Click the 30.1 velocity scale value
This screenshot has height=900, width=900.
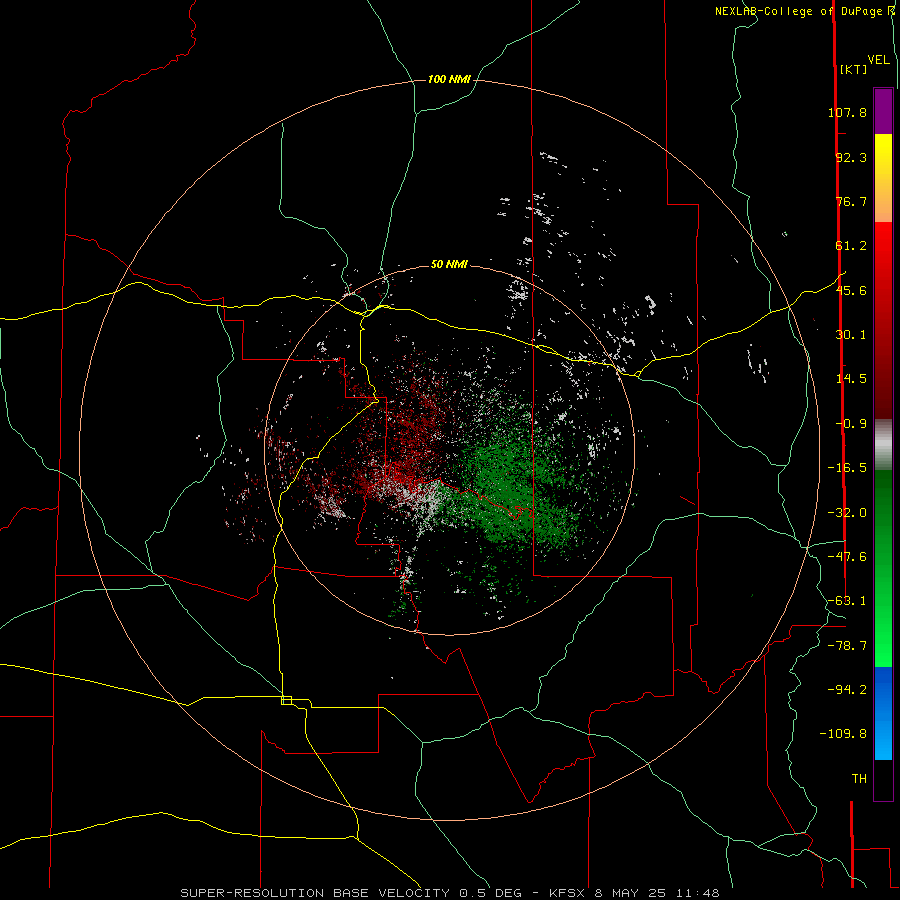(x=851, y=335)
